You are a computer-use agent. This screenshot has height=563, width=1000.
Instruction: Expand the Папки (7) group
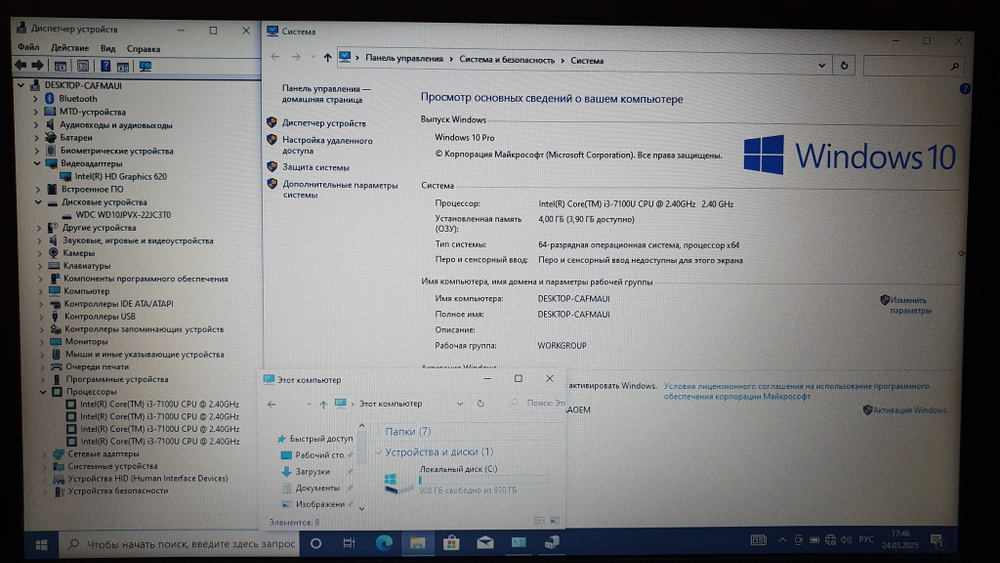coord(378,432)
